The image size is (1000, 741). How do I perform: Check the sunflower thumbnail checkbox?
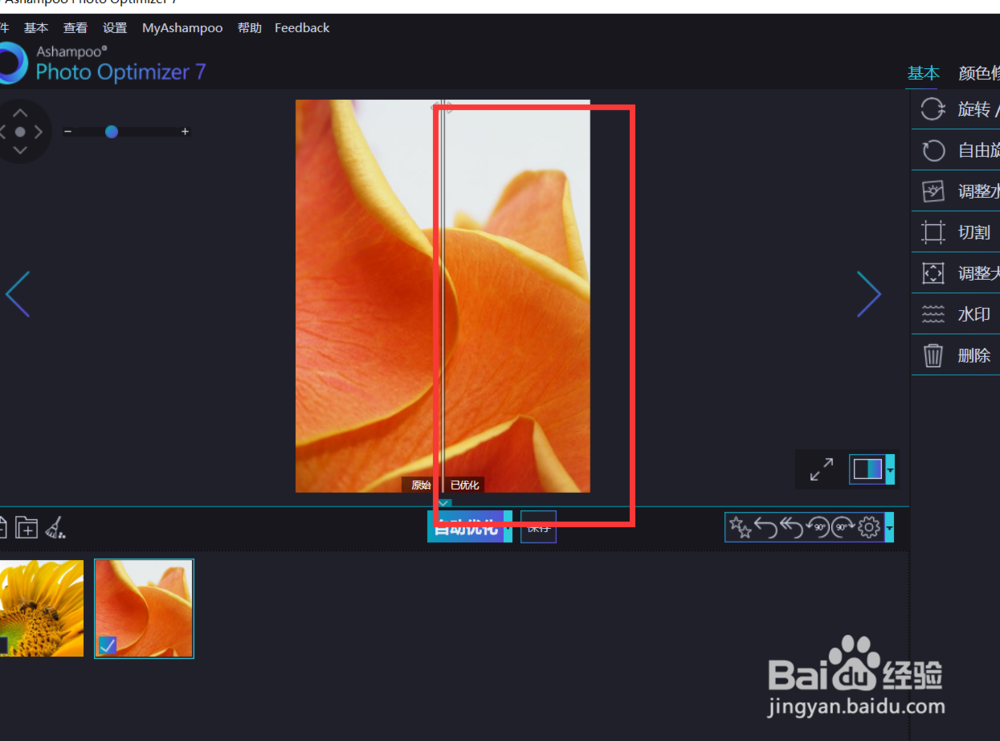[x=3, y=645]
